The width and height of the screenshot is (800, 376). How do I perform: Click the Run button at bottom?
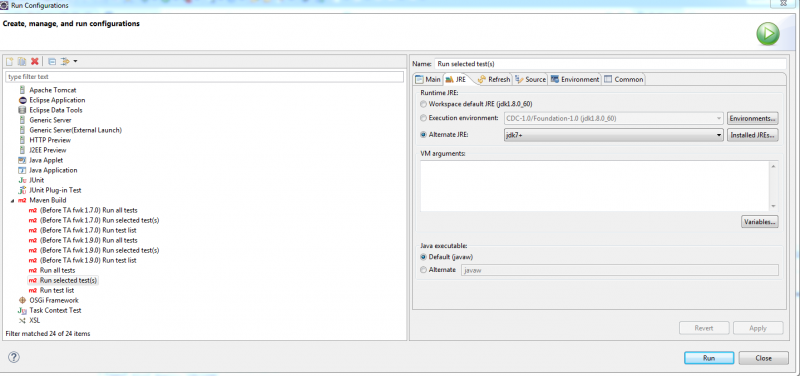[x=709, y=358]
